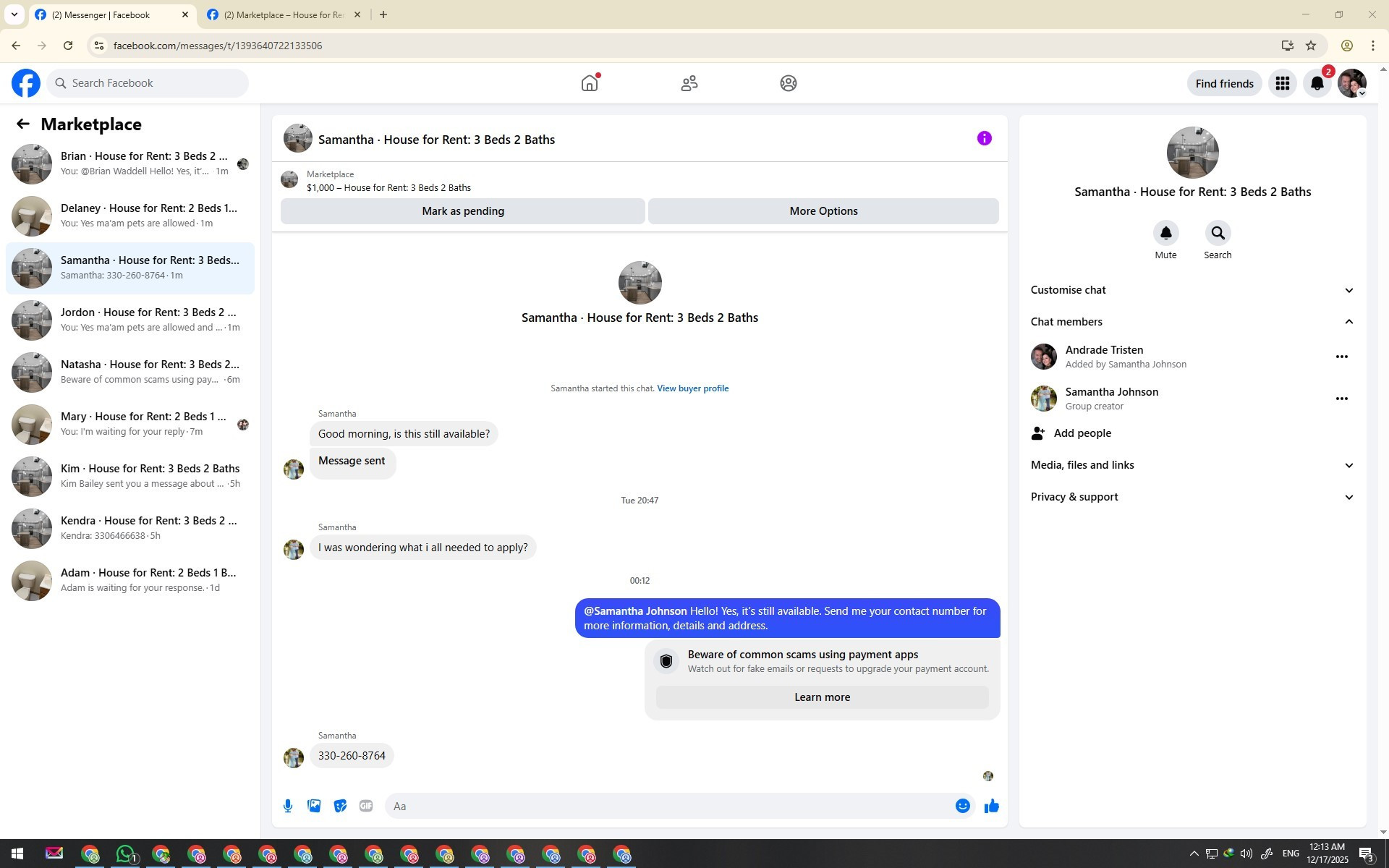The image size is (1389, 868).
Task: Open emoji picker in message box
Action: [962, 806]
